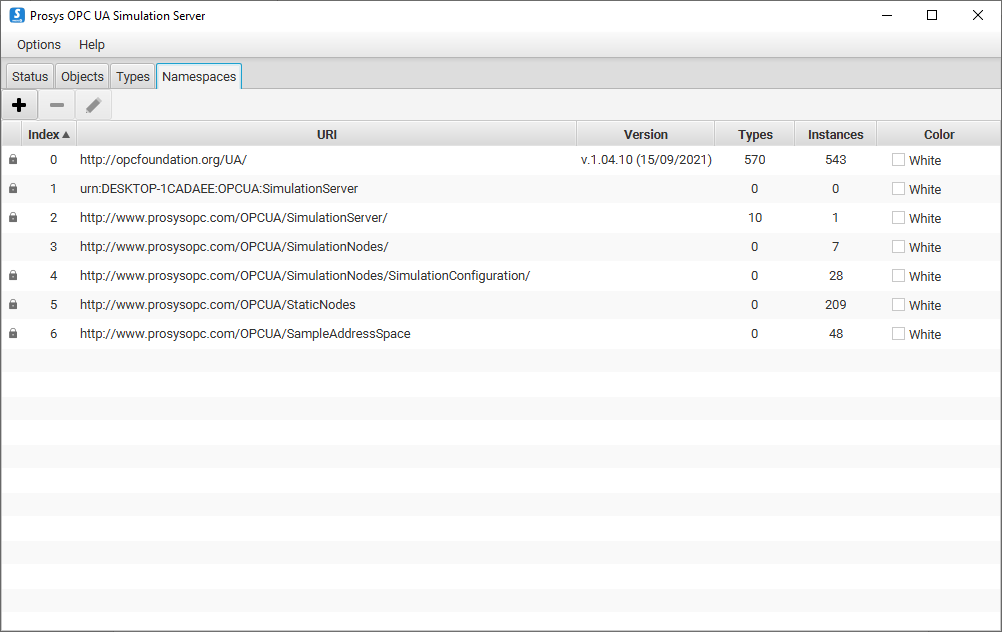
Task: Open the Options menu
Action: (x=39, y=45)
